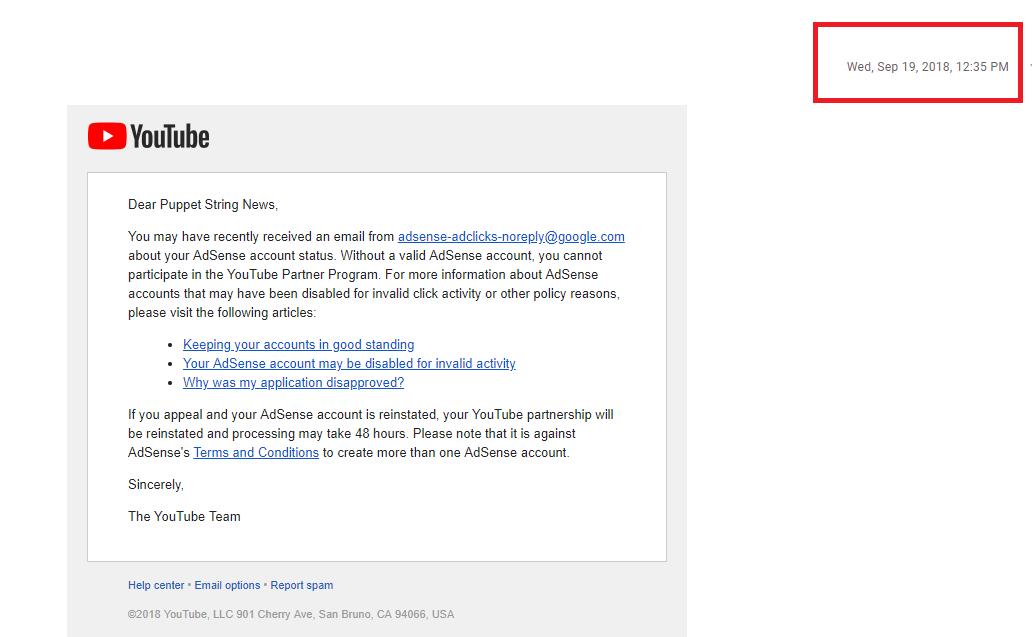
Task: Open the adsense-adclicks-noreply@google.com email link
Action: [x=511, y=236]
